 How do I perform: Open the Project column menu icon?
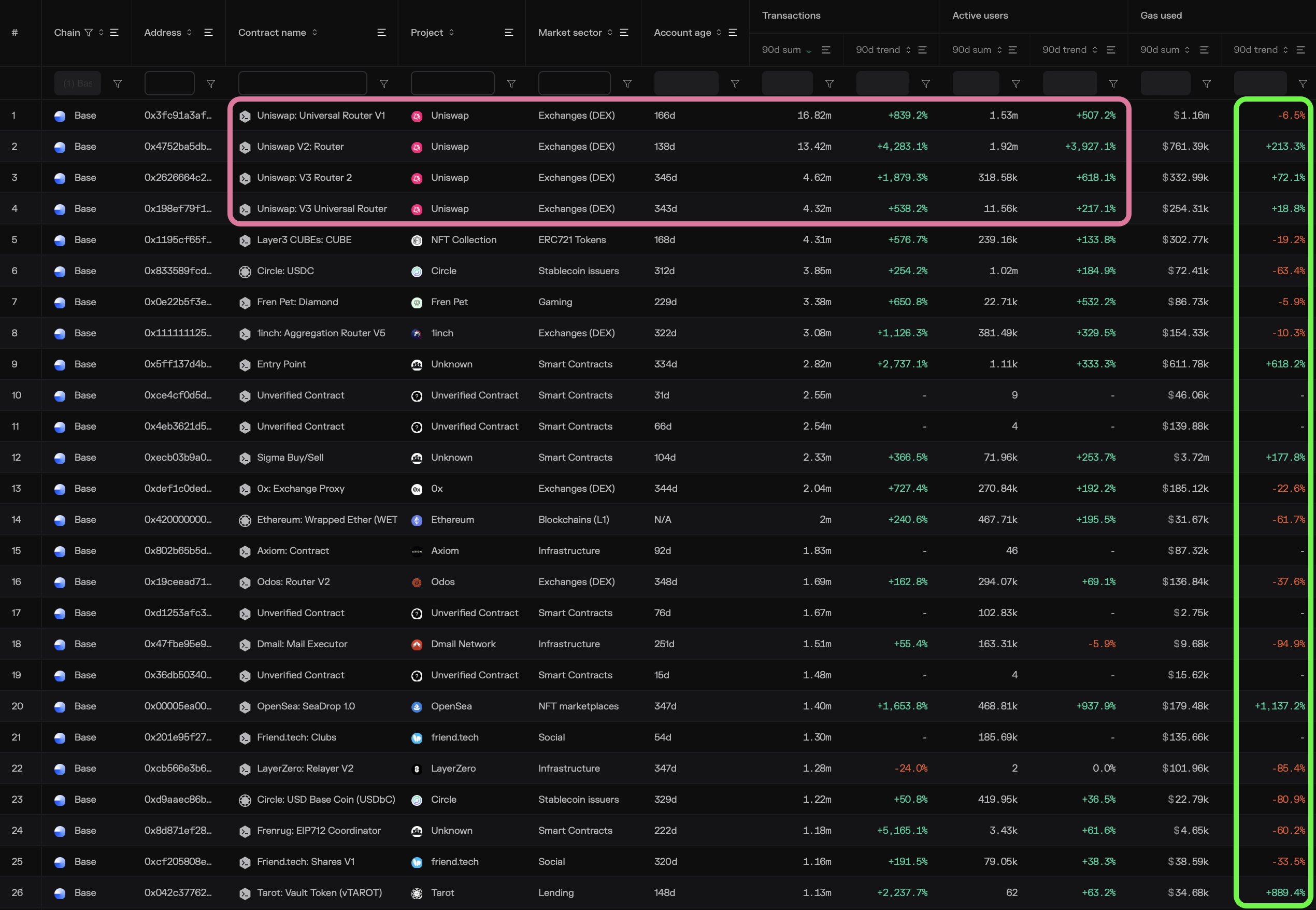click(x=509, y=33)
